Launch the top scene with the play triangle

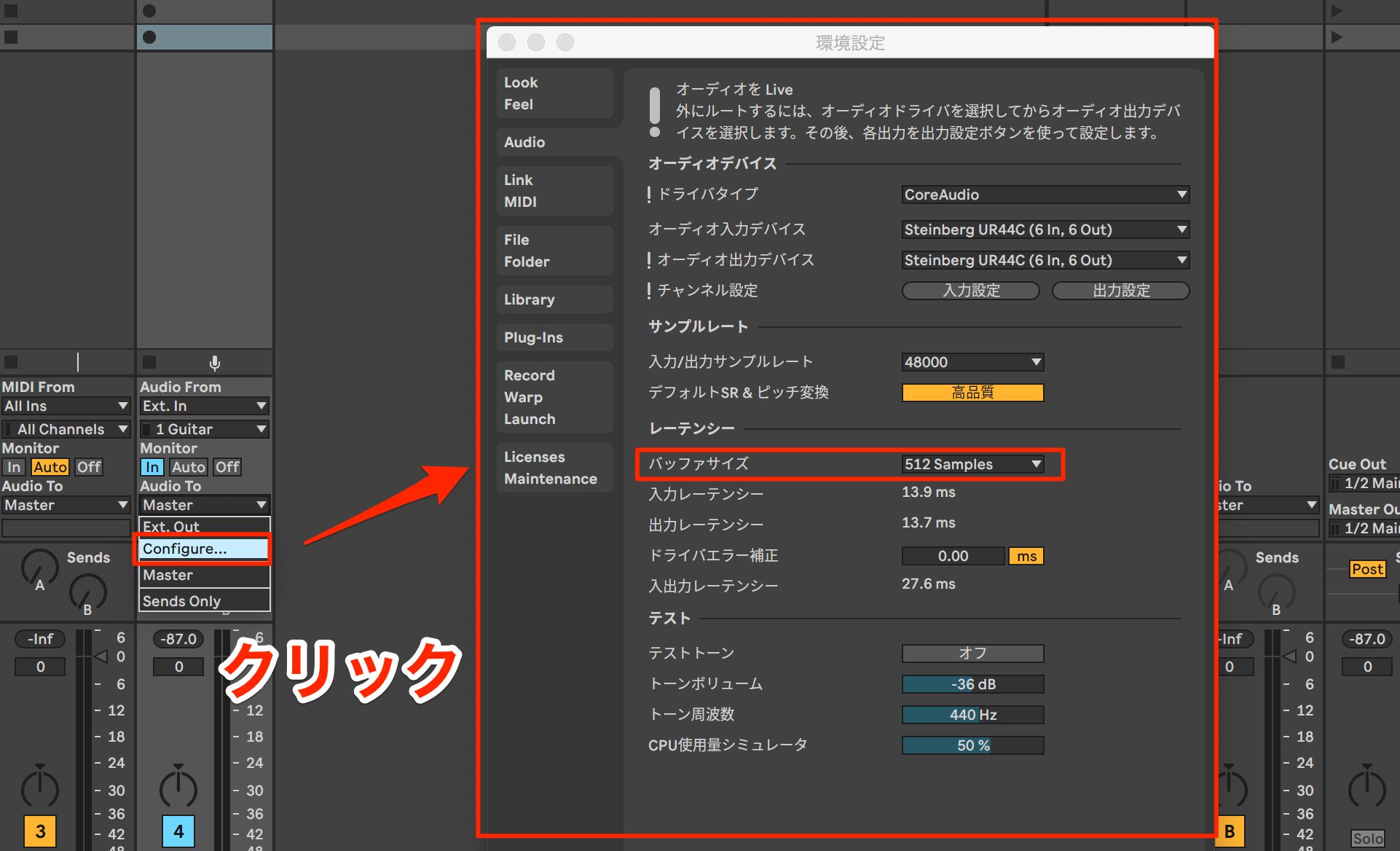coord(1337,11)
